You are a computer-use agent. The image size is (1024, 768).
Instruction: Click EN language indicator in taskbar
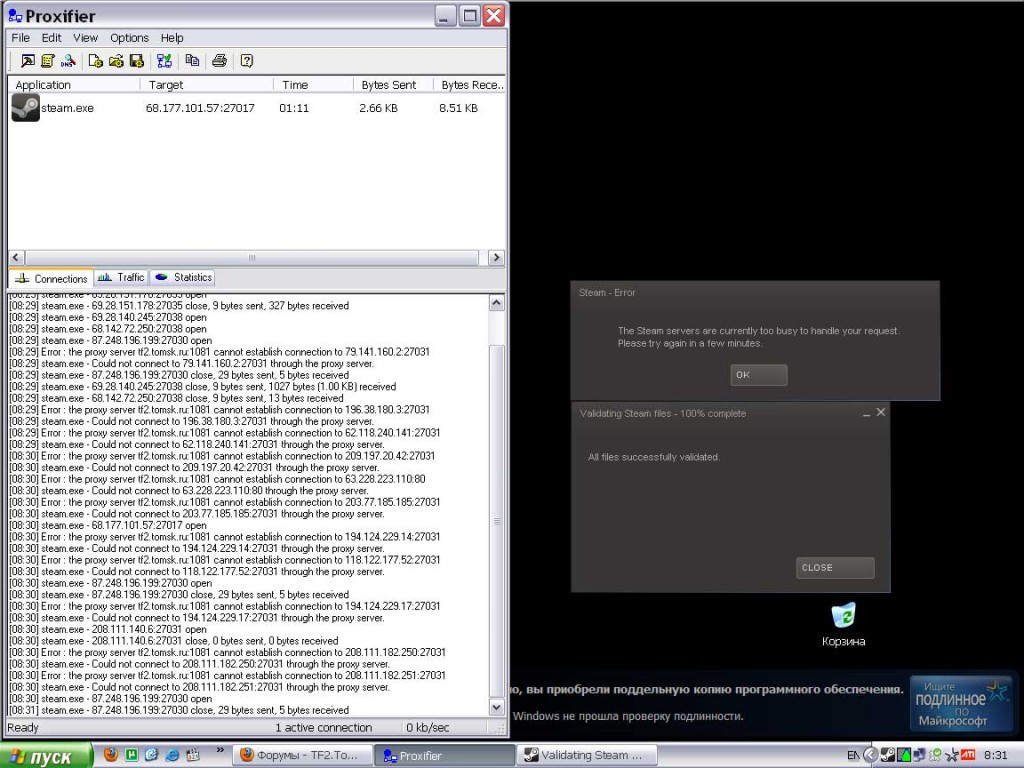point(852,756)
